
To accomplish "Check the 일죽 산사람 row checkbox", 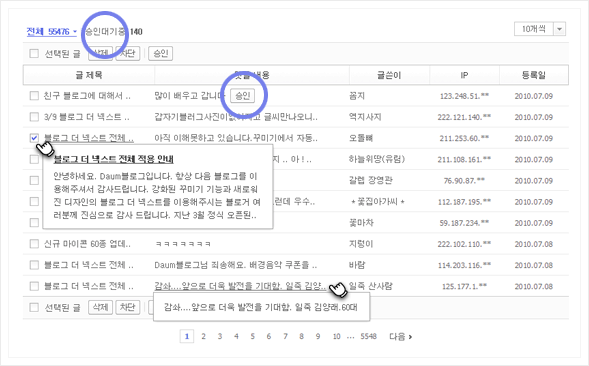I will tap(34, 286).
